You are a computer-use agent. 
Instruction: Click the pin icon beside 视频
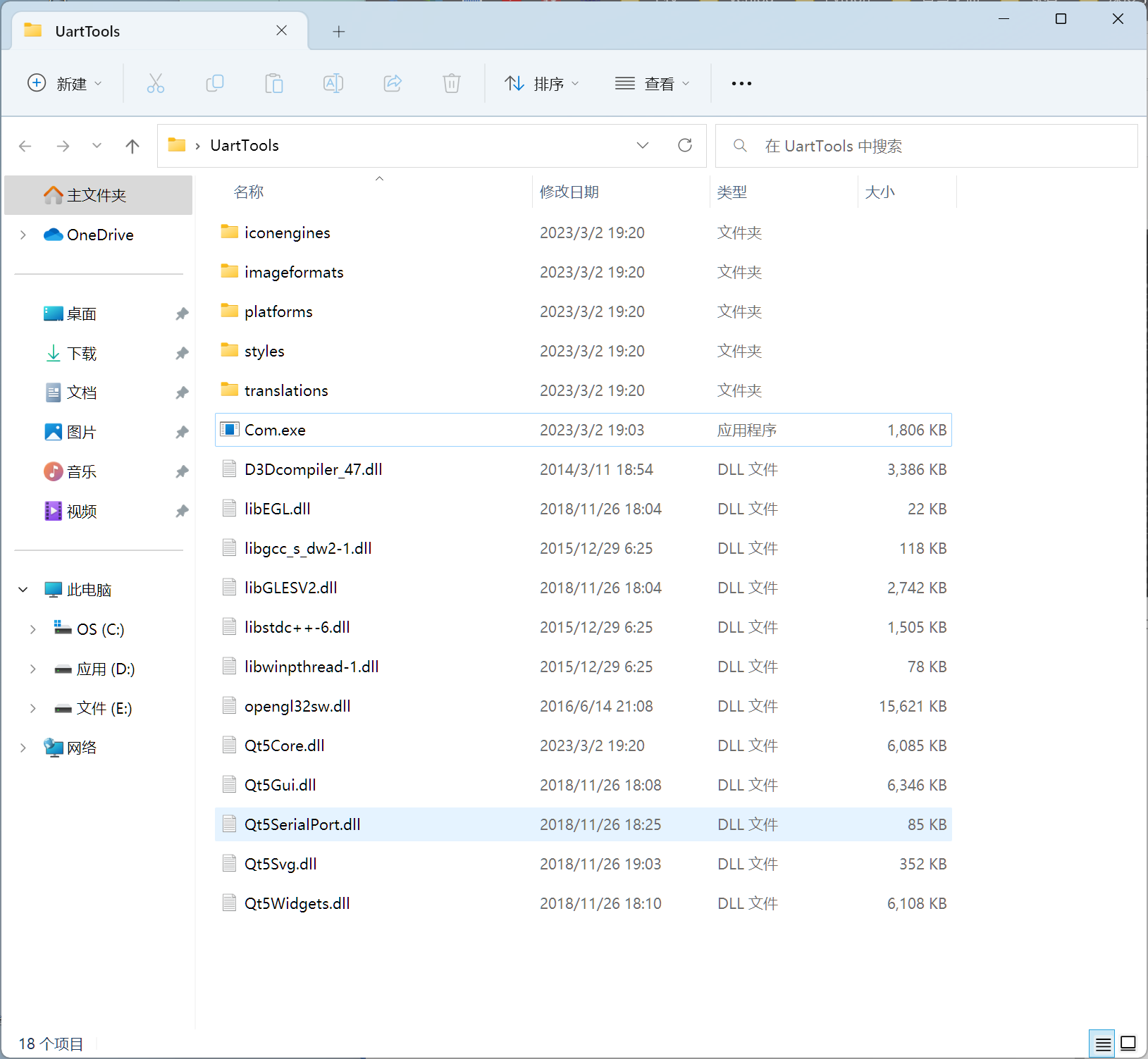(x=182, y=511)
